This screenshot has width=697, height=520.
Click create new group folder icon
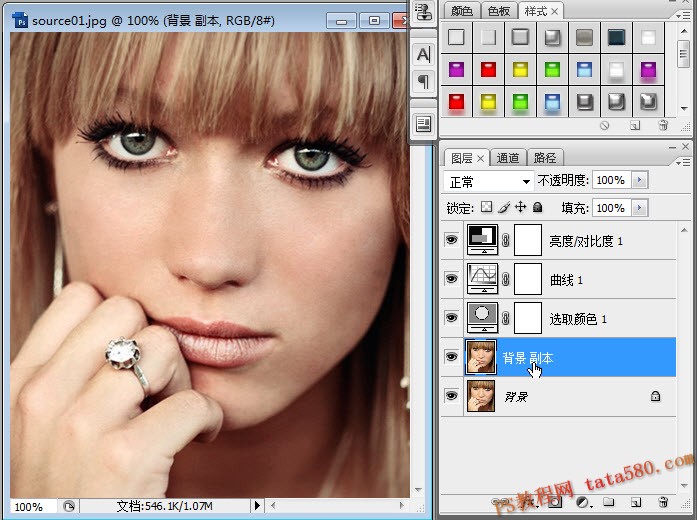click(609, 502)
